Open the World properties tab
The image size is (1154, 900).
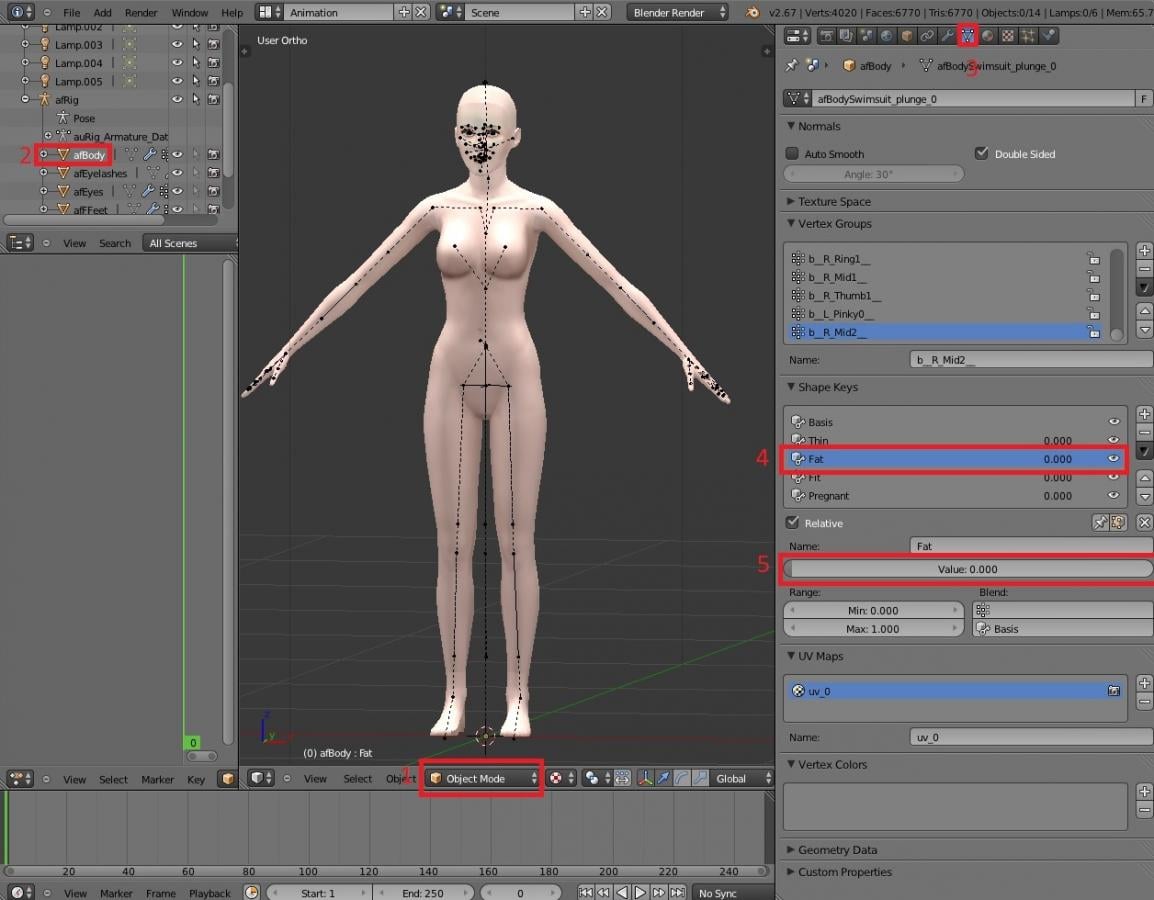[886, 35]
